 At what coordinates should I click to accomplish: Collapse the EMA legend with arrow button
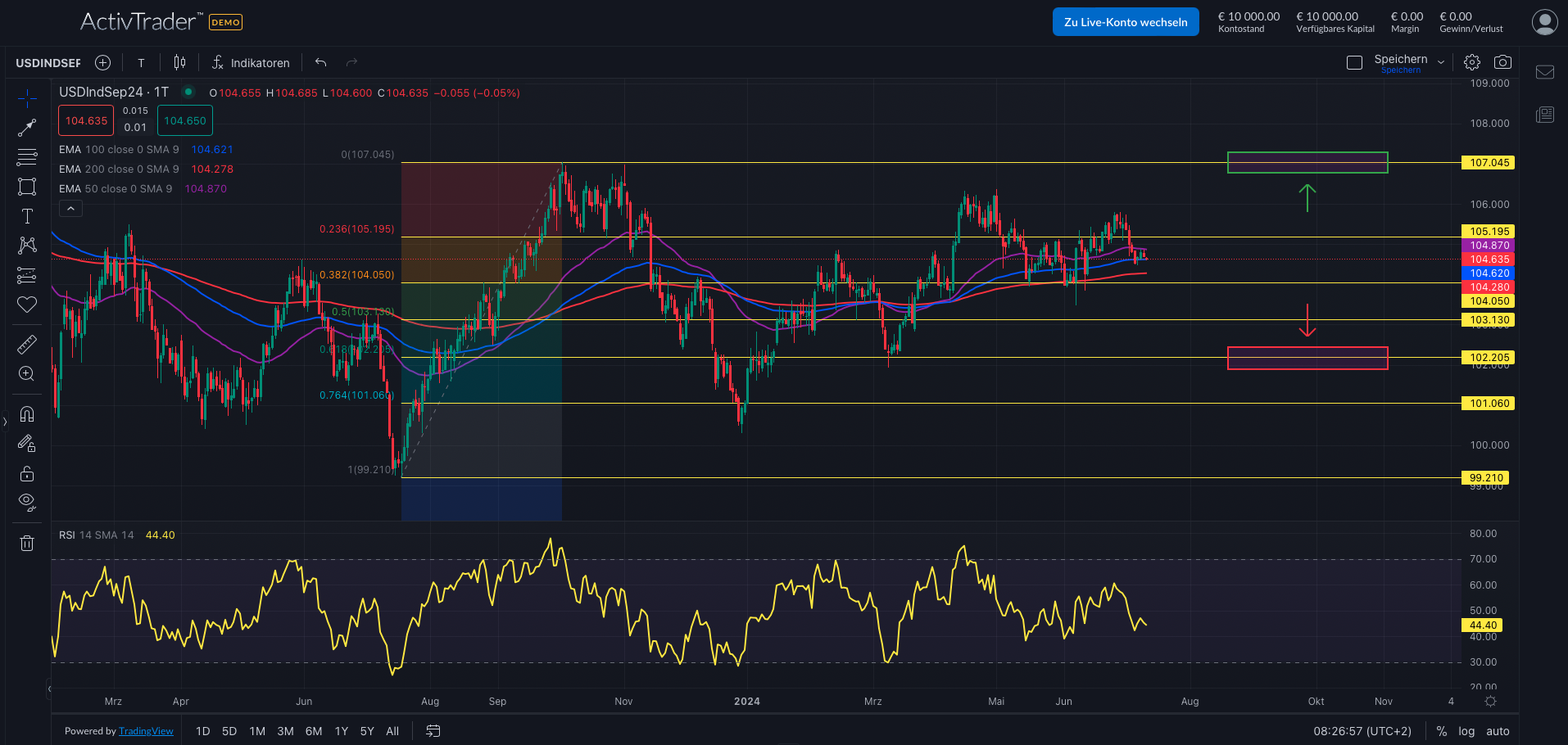pos(70,208)
